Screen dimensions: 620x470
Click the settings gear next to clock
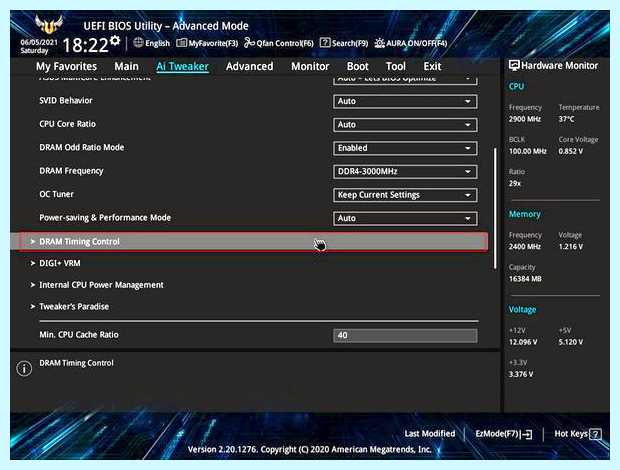tap(115, 40)
